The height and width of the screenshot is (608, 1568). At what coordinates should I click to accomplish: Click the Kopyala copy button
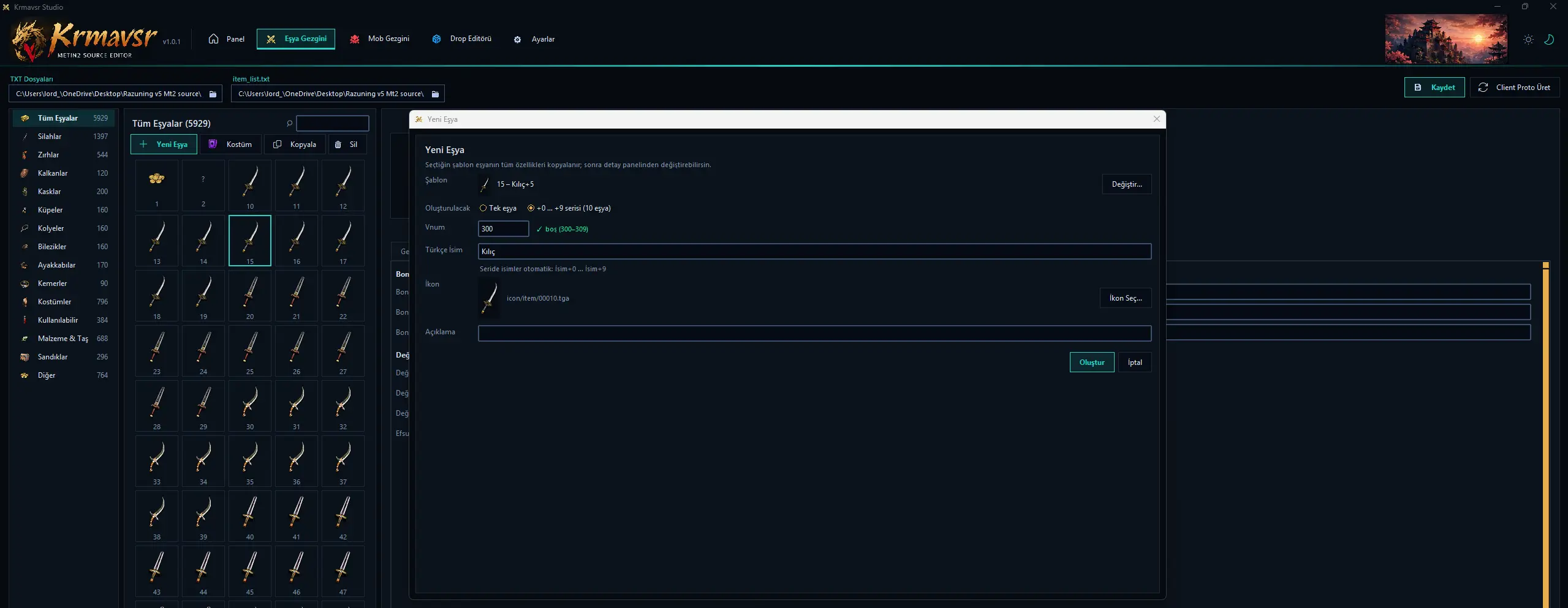[x=295, y=144]
